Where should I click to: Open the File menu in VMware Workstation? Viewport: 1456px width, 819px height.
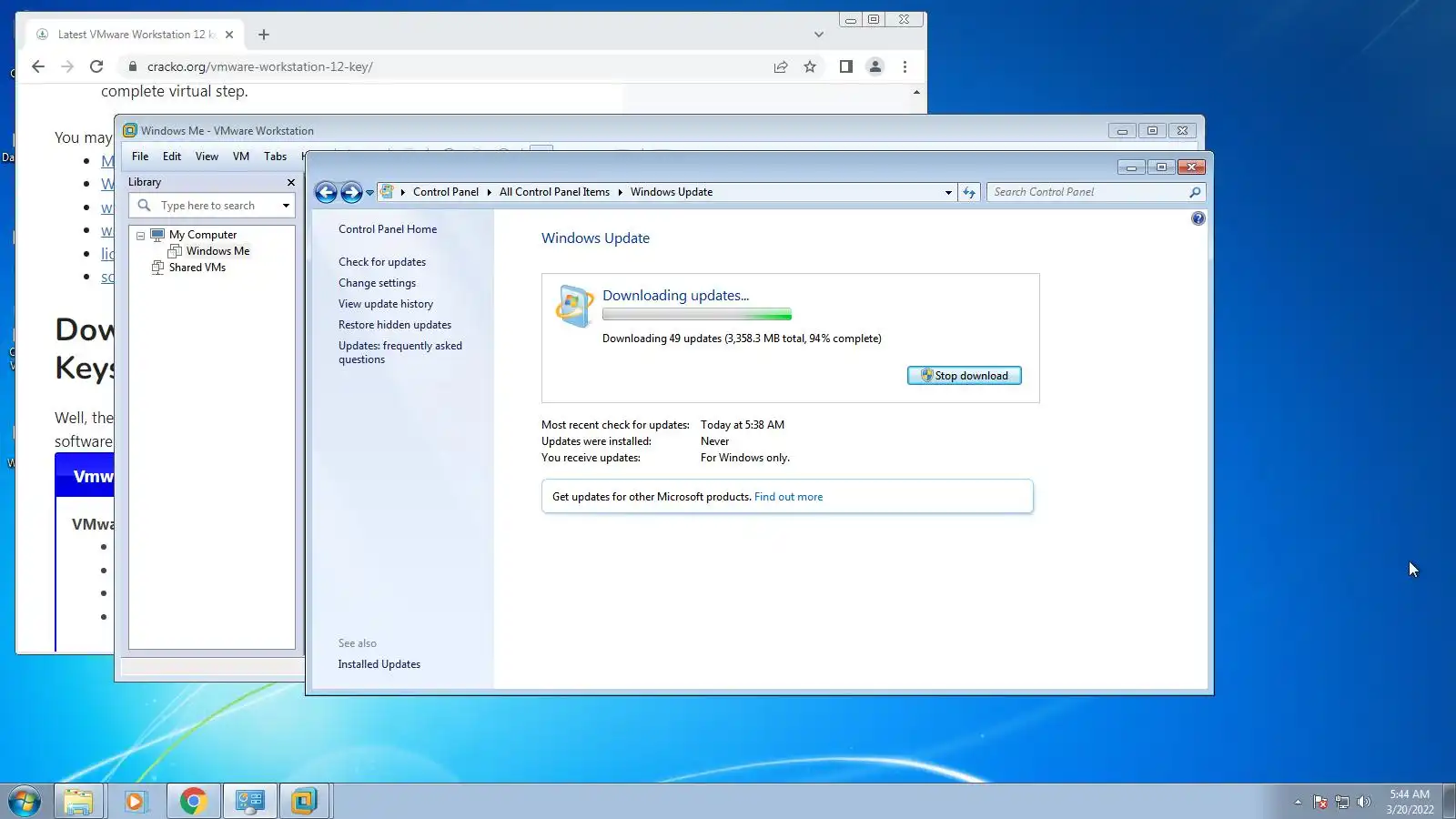pos(140,157)
